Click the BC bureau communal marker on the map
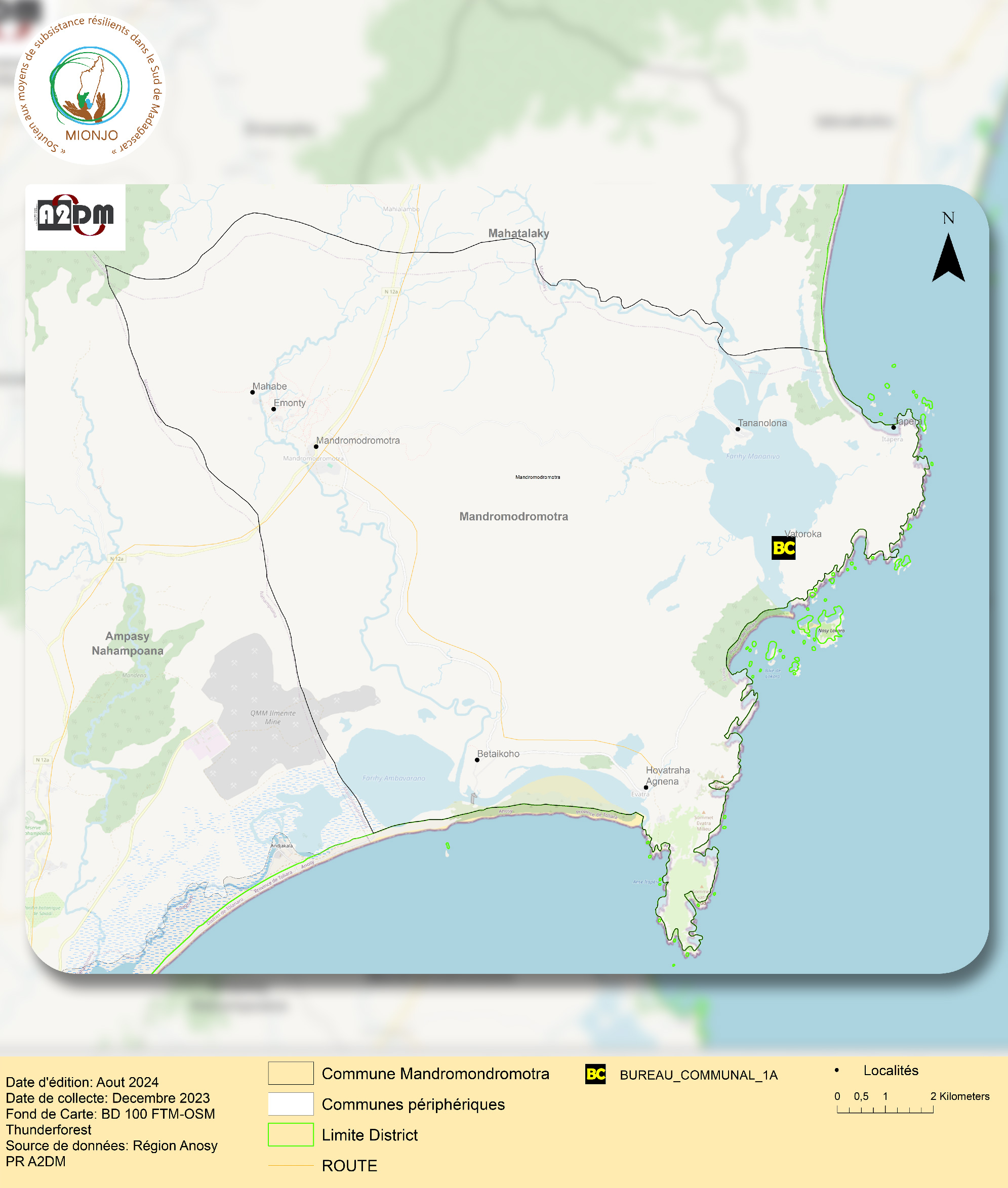 (x=783, y=548)
